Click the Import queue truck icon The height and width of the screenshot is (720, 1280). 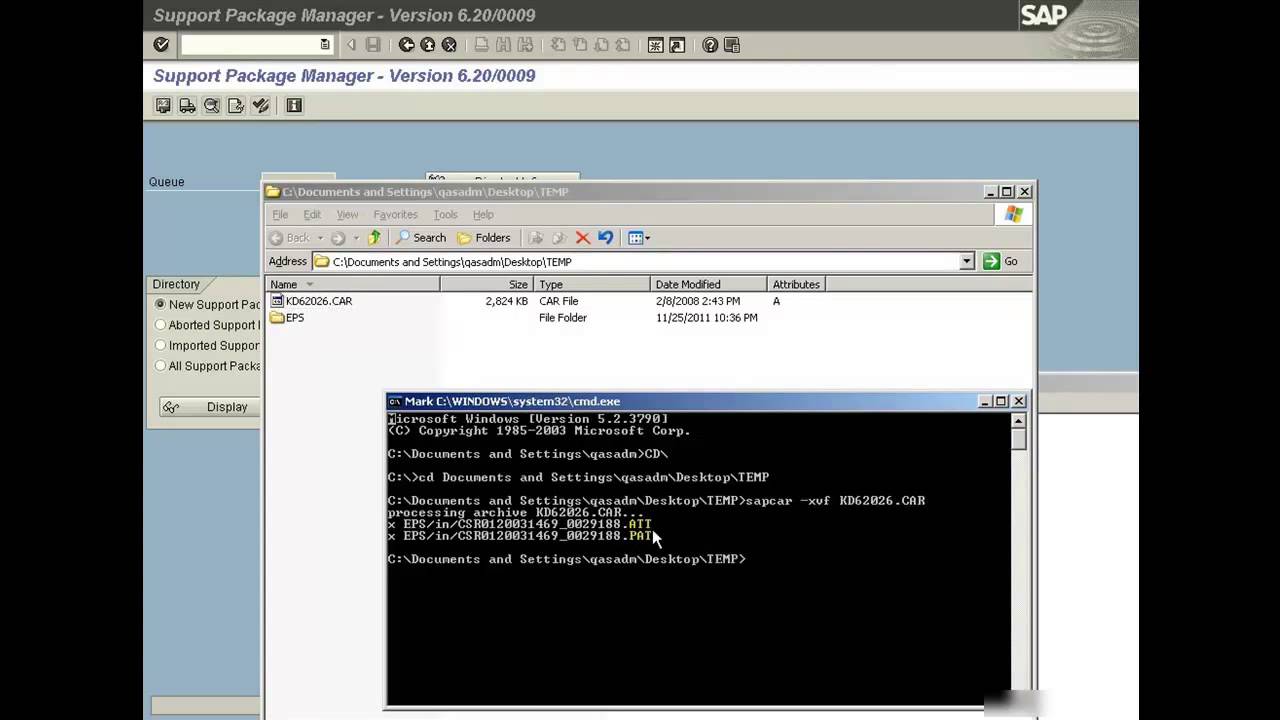pyautogui.click(x=187, y=105)
